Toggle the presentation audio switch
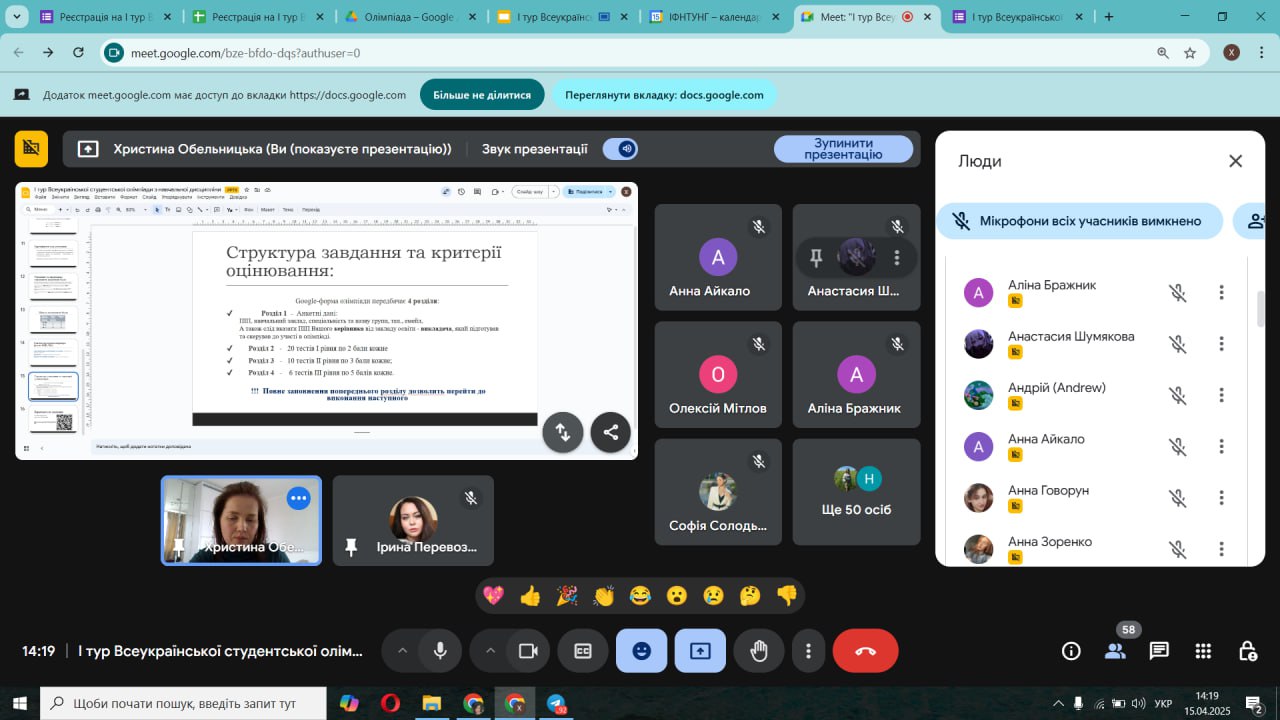This screenshot has width=1280, height=720. pos(621,149)
